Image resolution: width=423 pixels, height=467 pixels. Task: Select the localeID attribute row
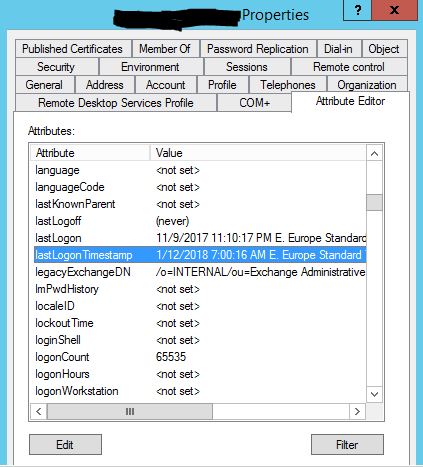pos(199,306)
